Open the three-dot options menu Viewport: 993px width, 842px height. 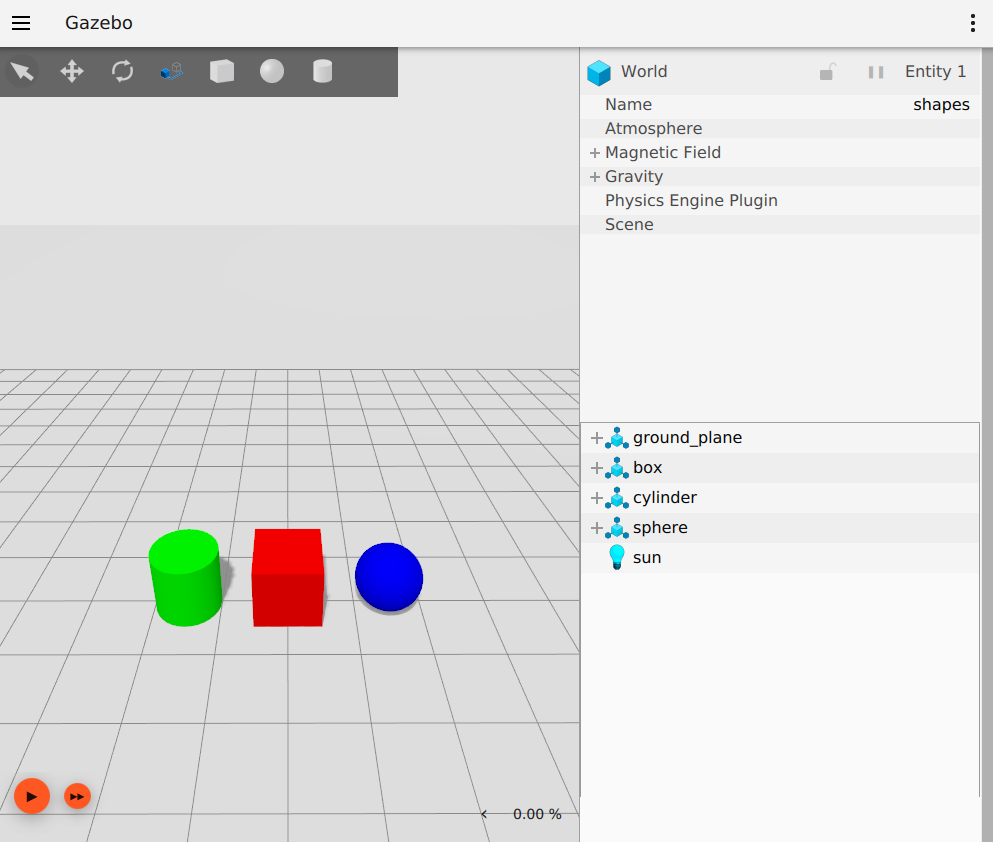[973, 23]
